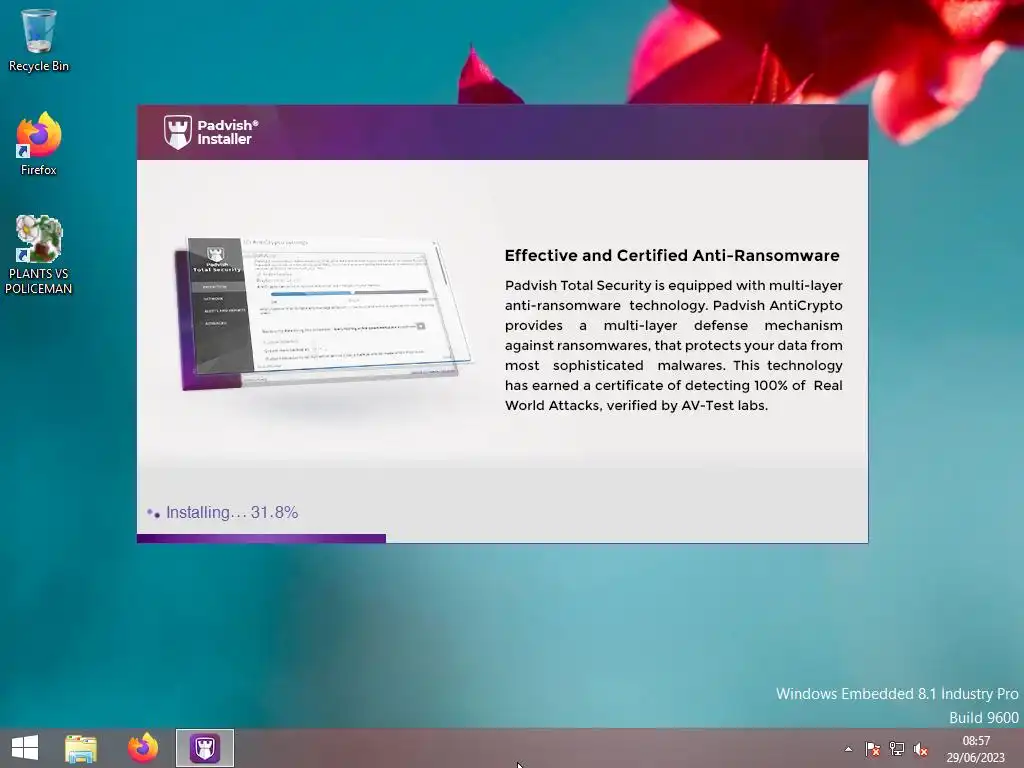1024x768 pixels.
Task: Open File Explorer from the taskbar
Action: tap(81, 748)
